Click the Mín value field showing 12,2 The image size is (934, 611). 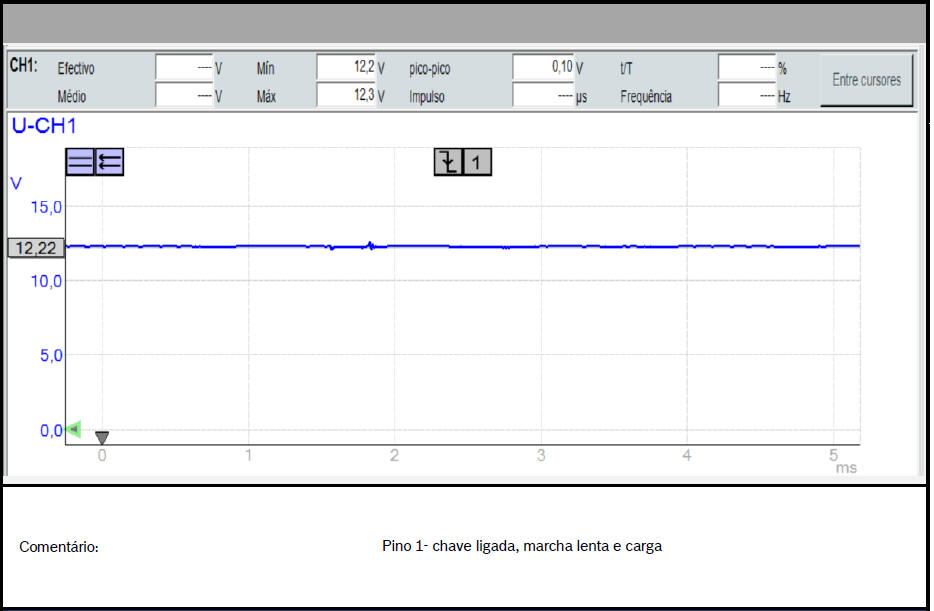(x=345, y=68)
